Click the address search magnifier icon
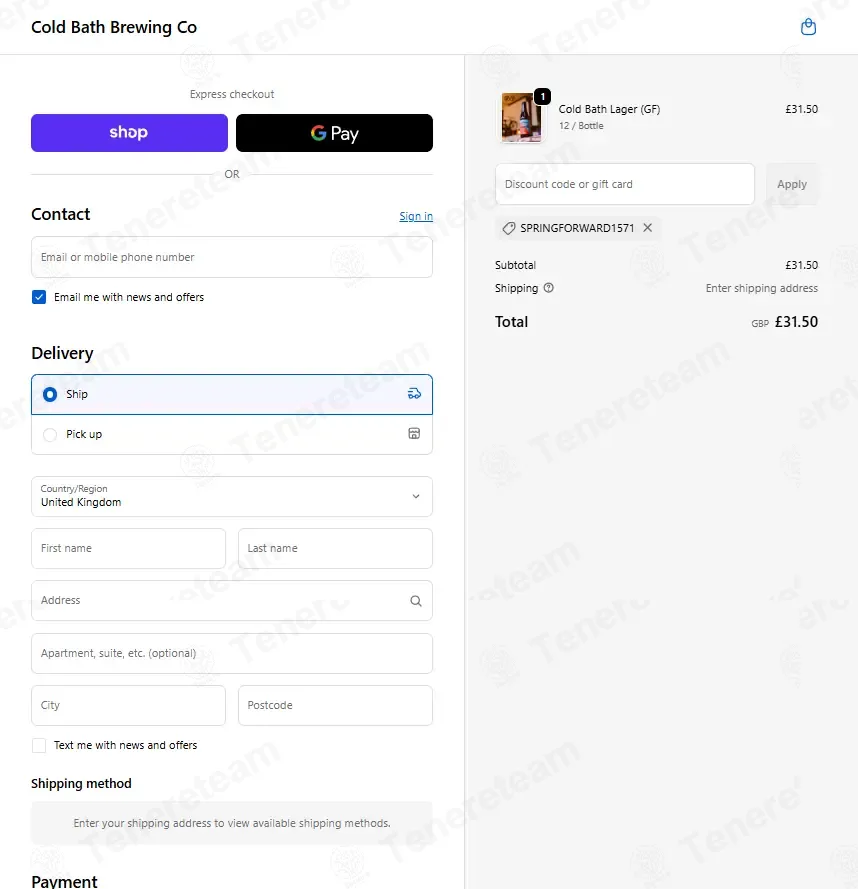The height and width of the screenshot is (889, 858). click(416, 600)
